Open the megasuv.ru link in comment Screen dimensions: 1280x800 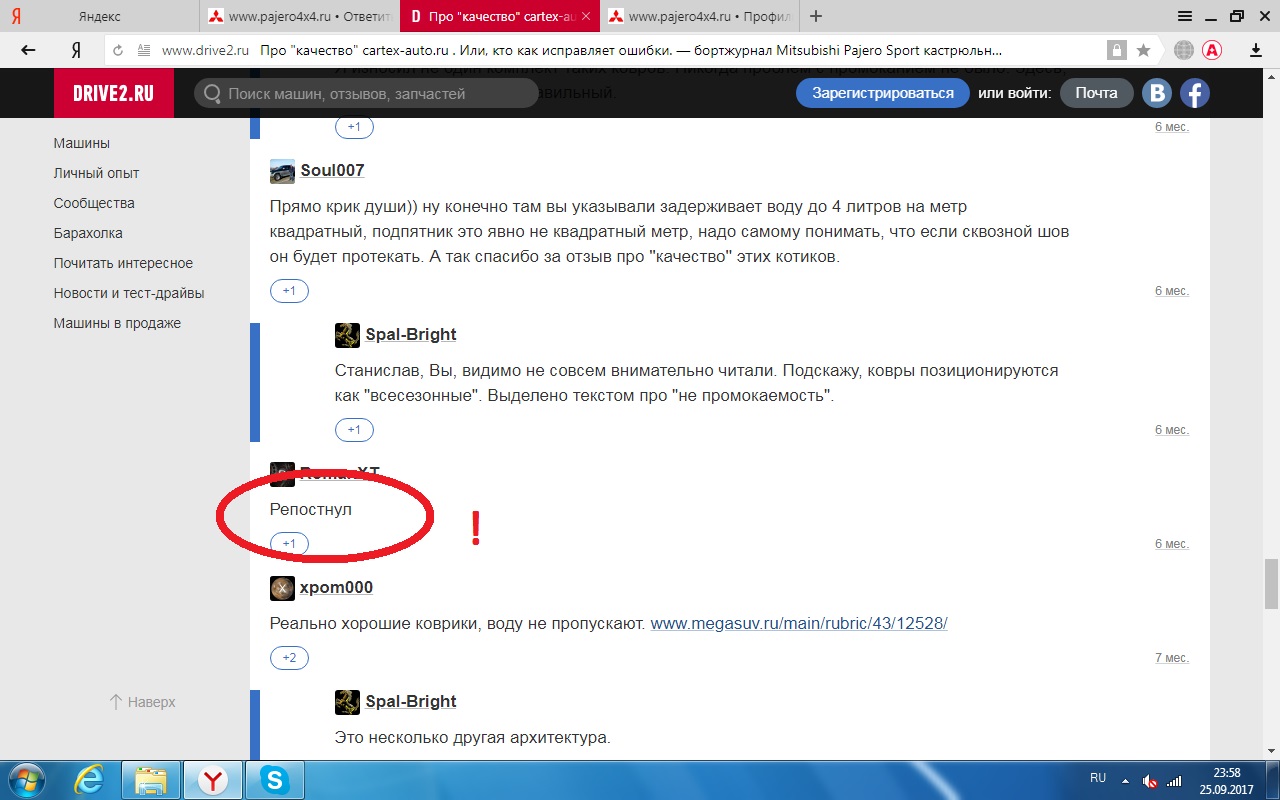[798, 623]
